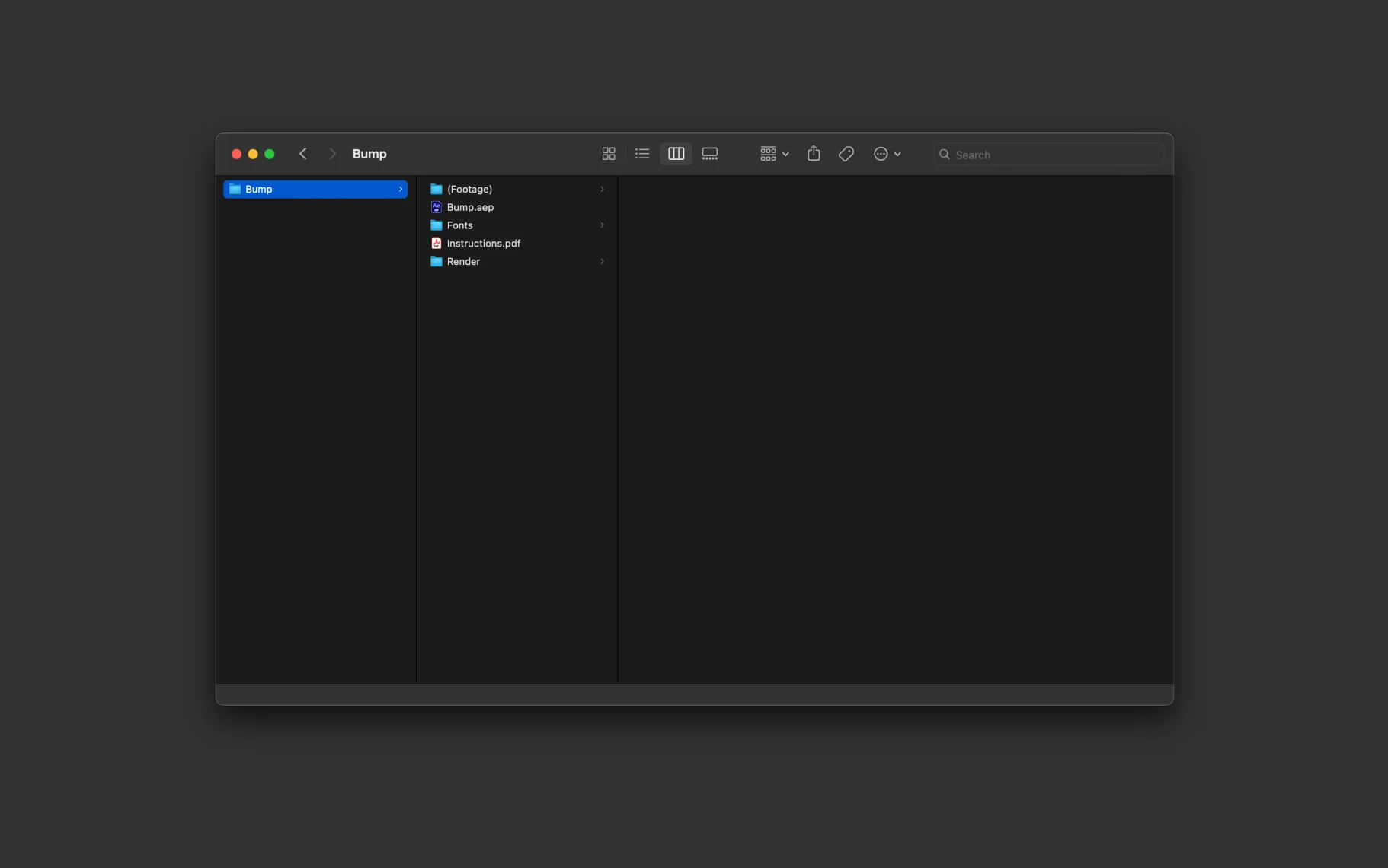Click the Share icon
1388x868 pixels.
coord(814,154)
